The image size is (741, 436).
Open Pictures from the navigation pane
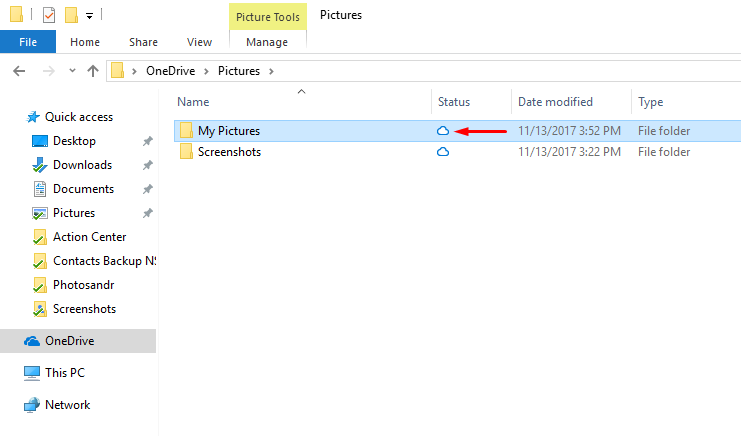(x=74, y=213)
